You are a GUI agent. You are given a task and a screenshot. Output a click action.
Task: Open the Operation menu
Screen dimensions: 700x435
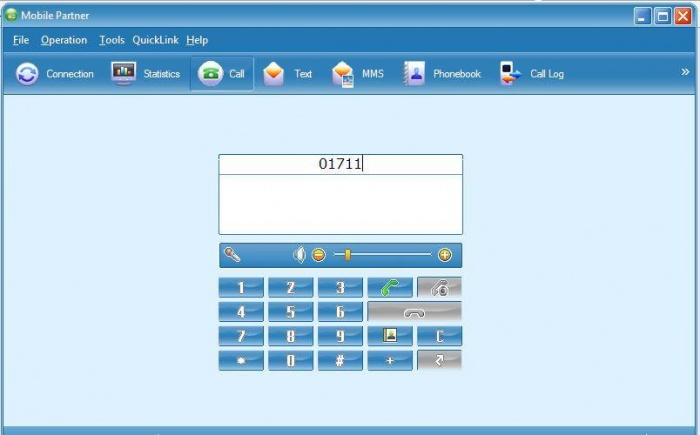click(x=64, y=40)
